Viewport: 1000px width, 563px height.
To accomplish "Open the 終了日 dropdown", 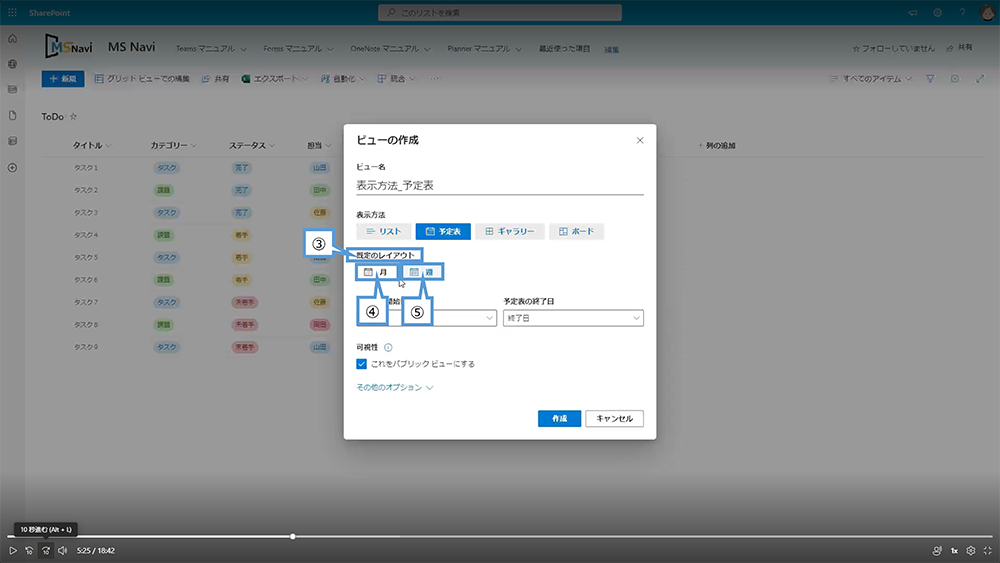I will pos(573,318).
